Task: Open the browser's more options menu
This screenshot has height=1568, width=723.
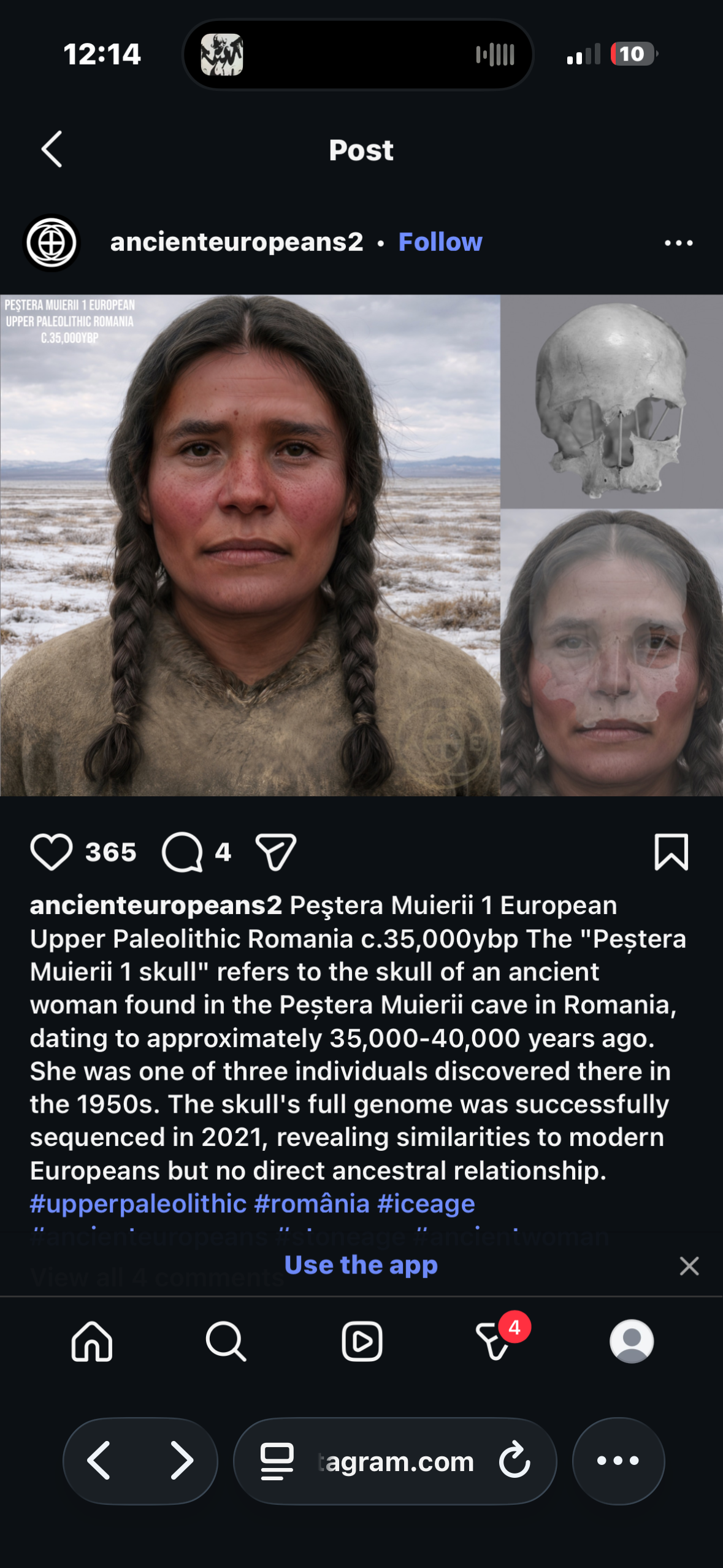Action: click(x=618, y=1461)
